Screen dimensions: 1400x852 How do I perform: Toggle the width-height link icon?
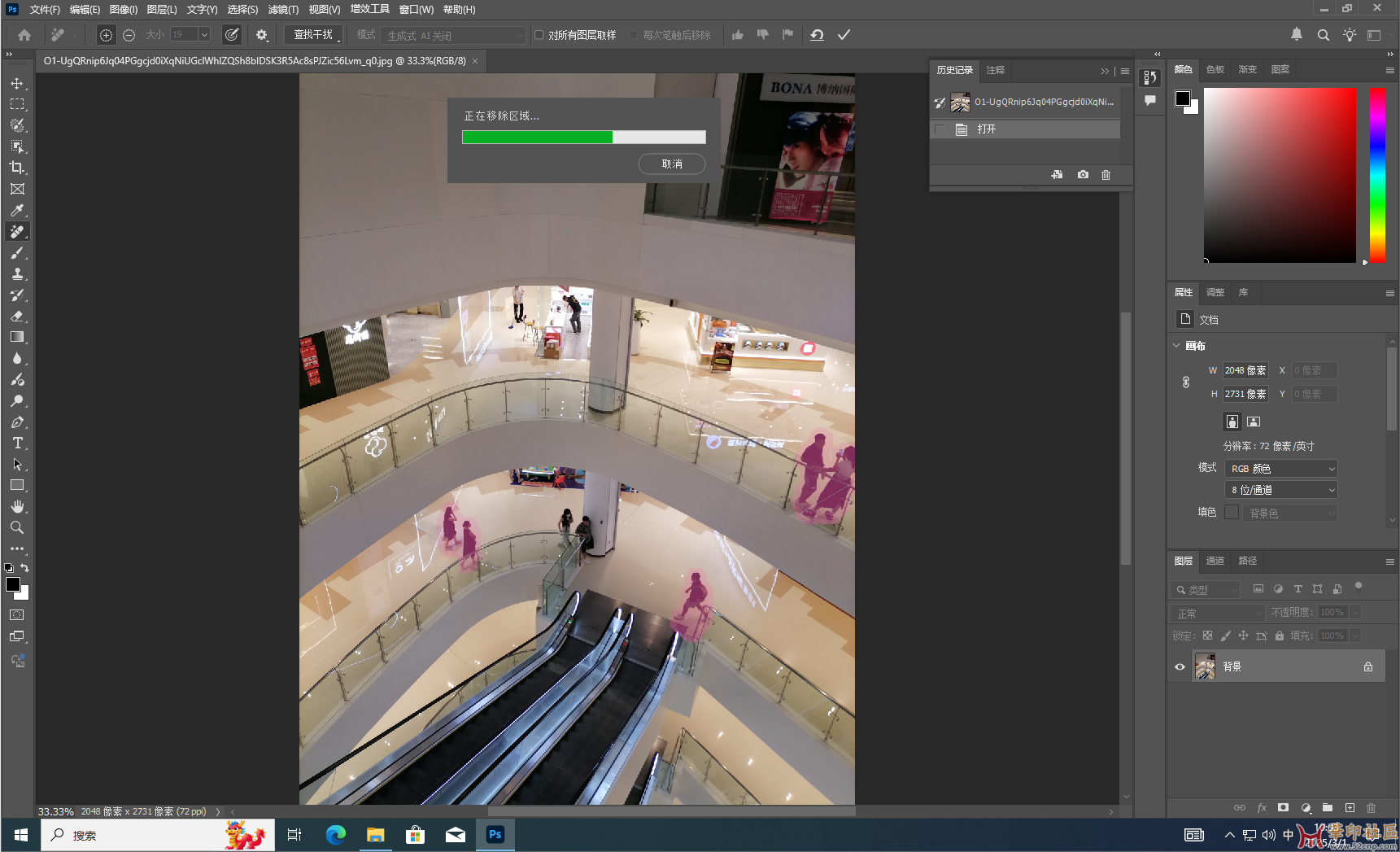coord(1186,382)
